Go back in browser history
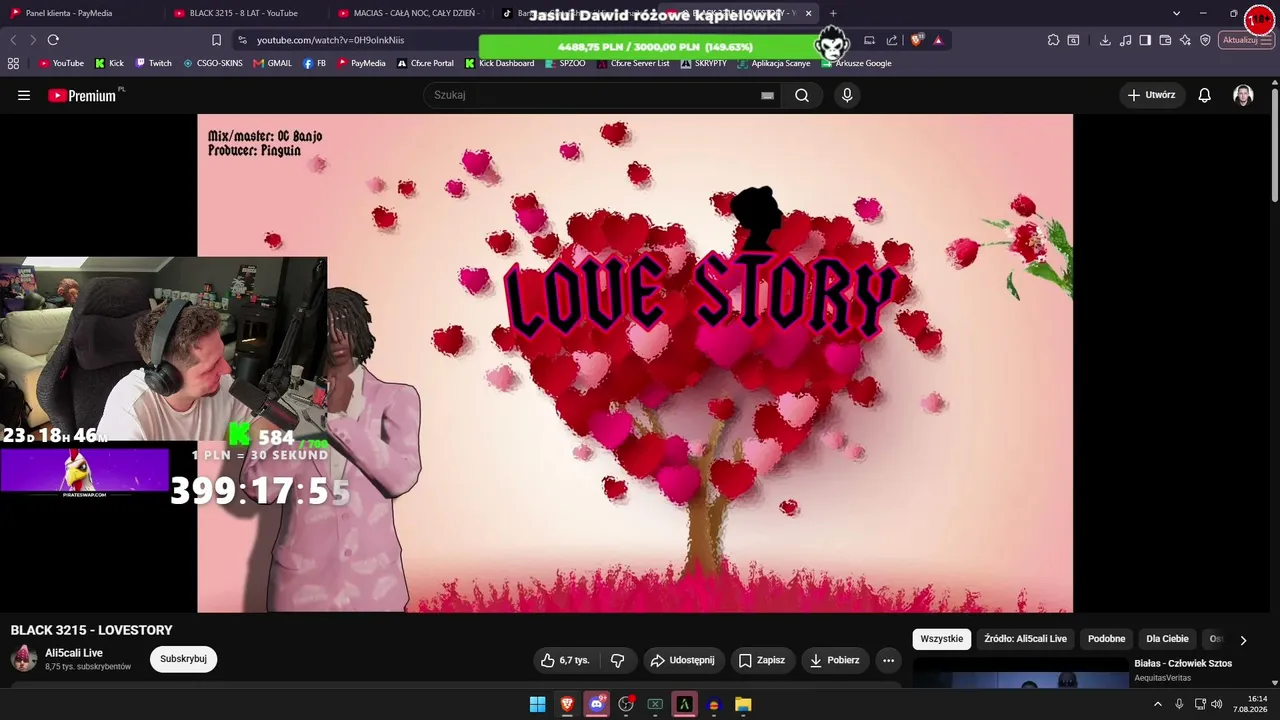This screenshot has height=720, width=1280. point(13,40)
